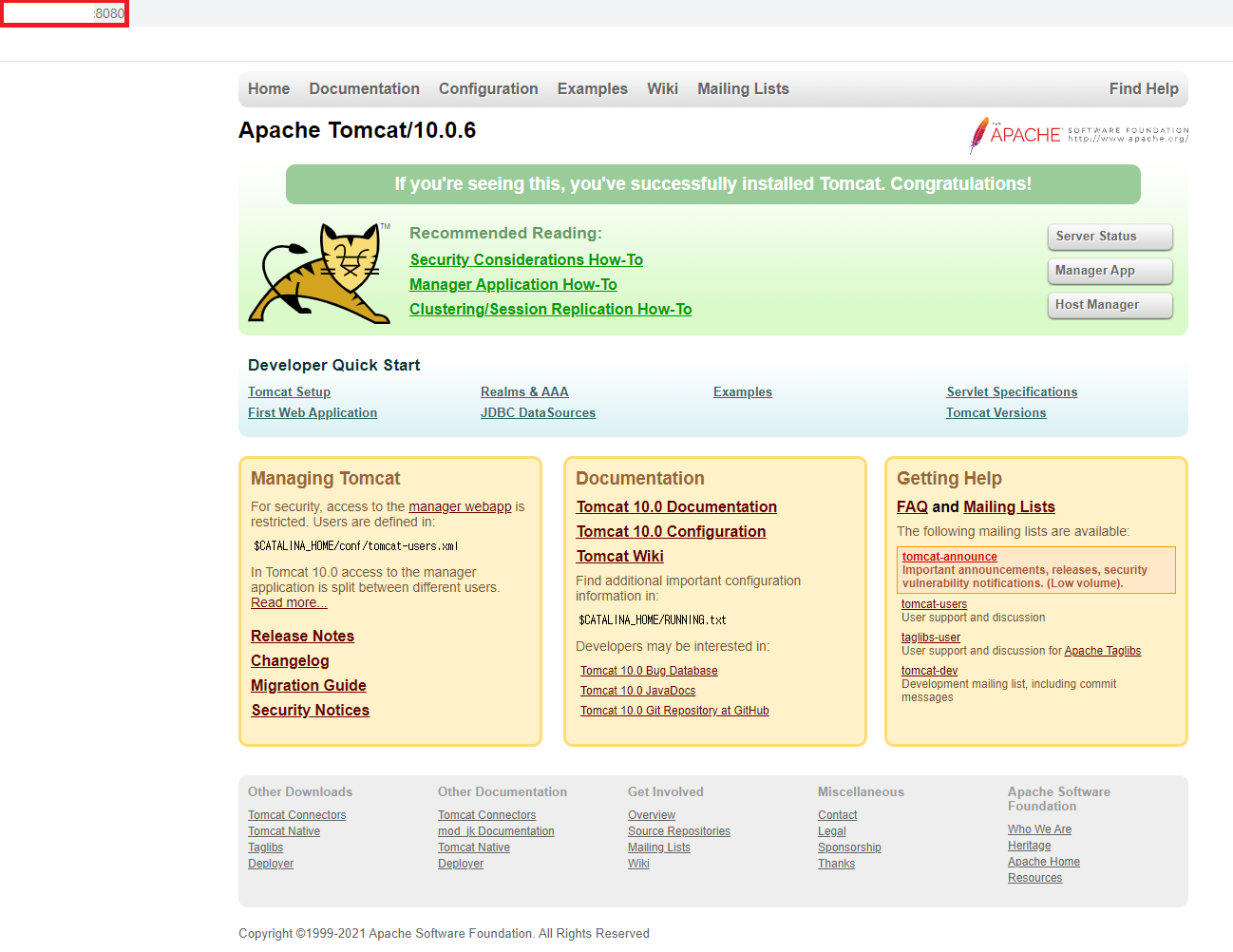Image resolution: width=1233 pixels, height=952 pixels.
Task: Open Mailing Lists in the top navigation
Action: tap(743, 88)
